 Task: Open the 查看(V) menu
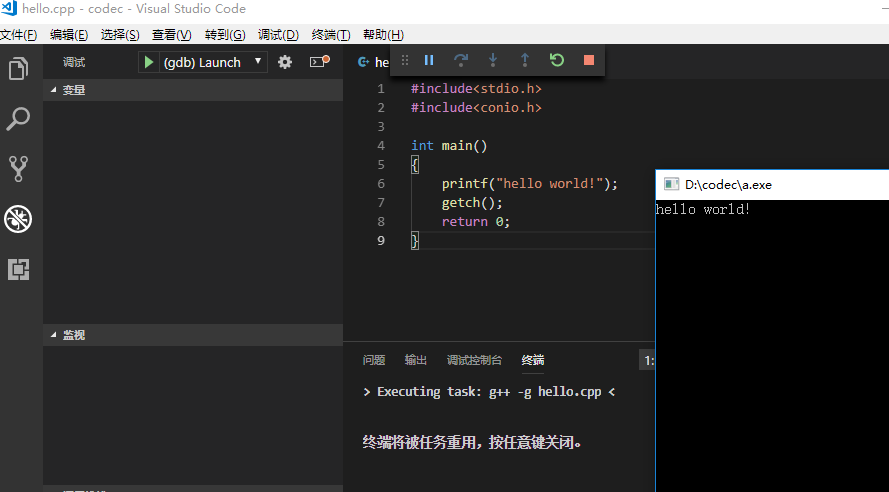tap(172, 35)
